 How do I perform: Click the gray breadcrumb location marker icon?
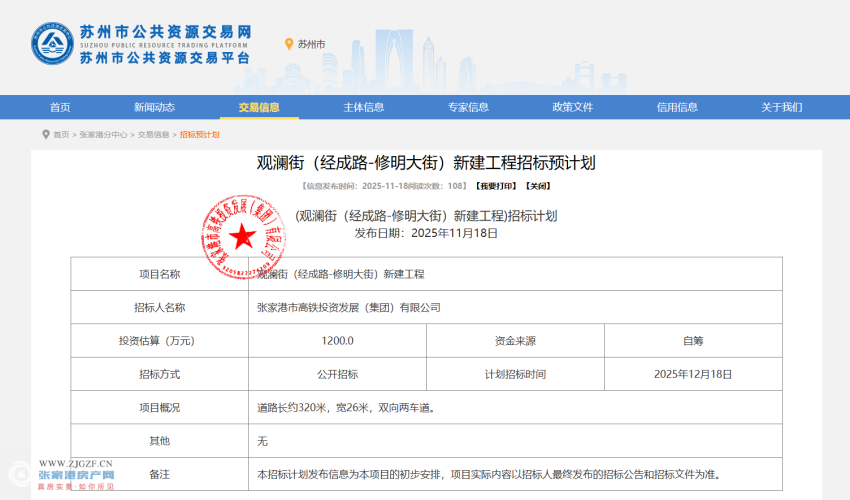tap(46, 134)
